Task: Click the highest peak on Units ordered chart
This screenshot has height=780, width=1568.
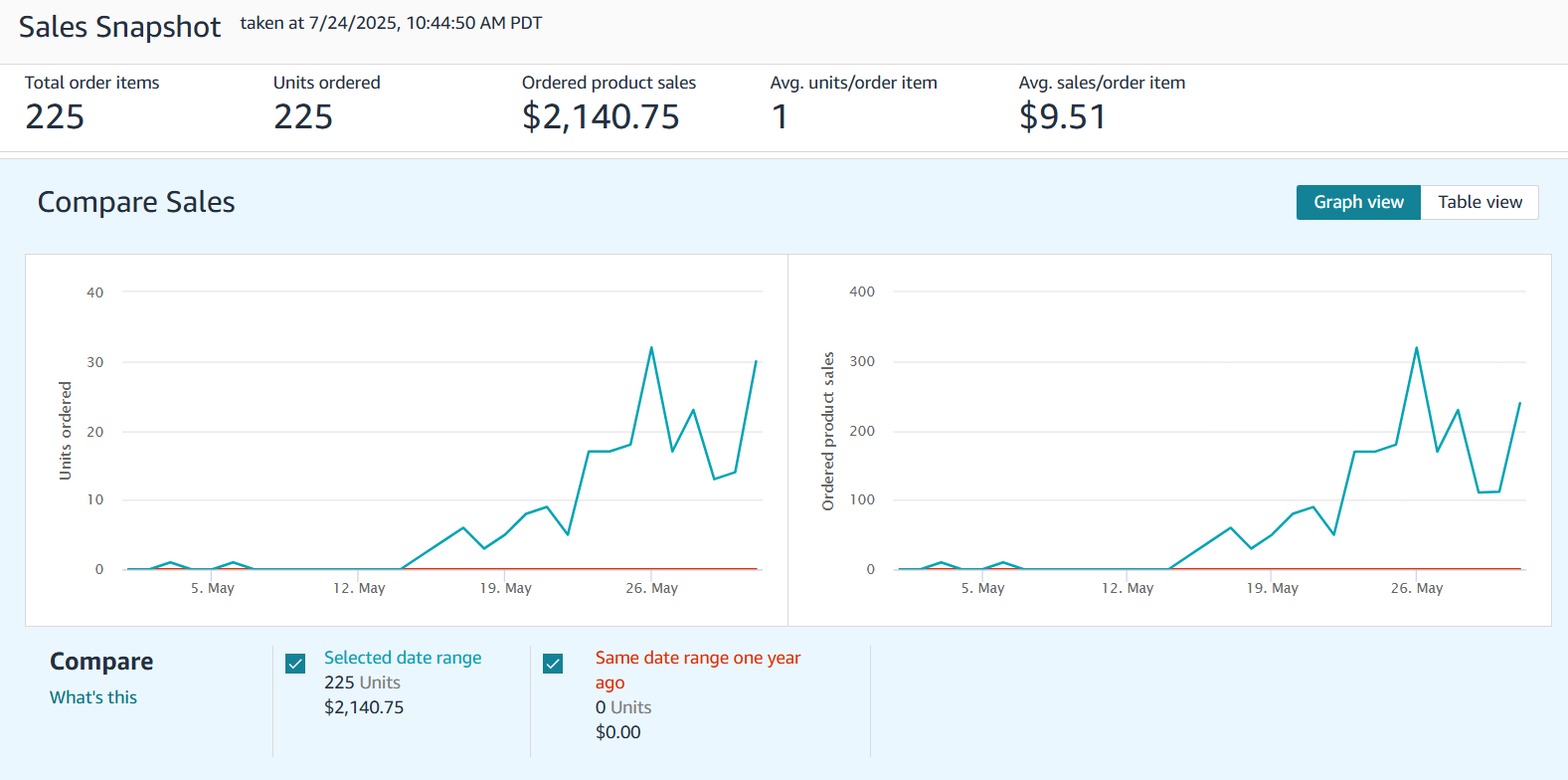Action: (x=651, y=348)
